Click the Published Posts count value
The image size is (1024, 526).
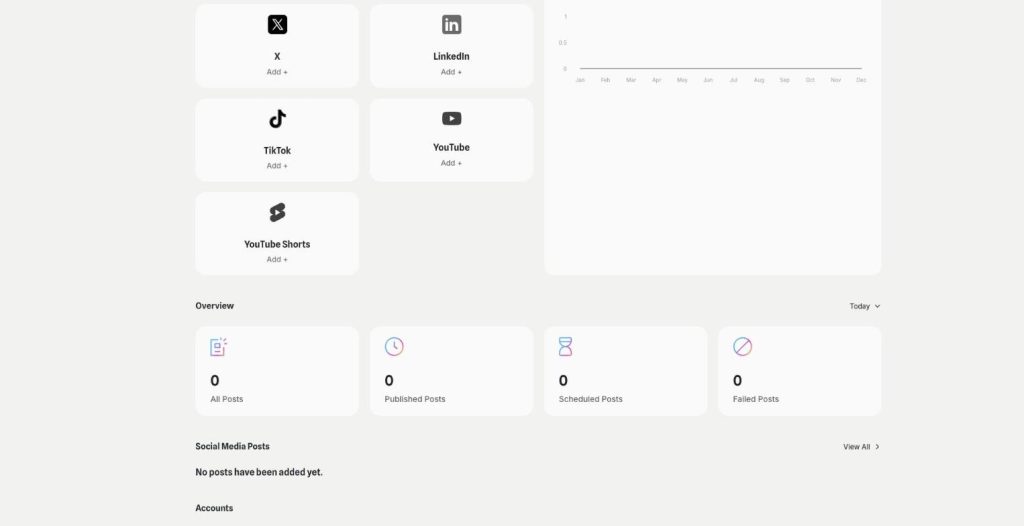point(389,380)
